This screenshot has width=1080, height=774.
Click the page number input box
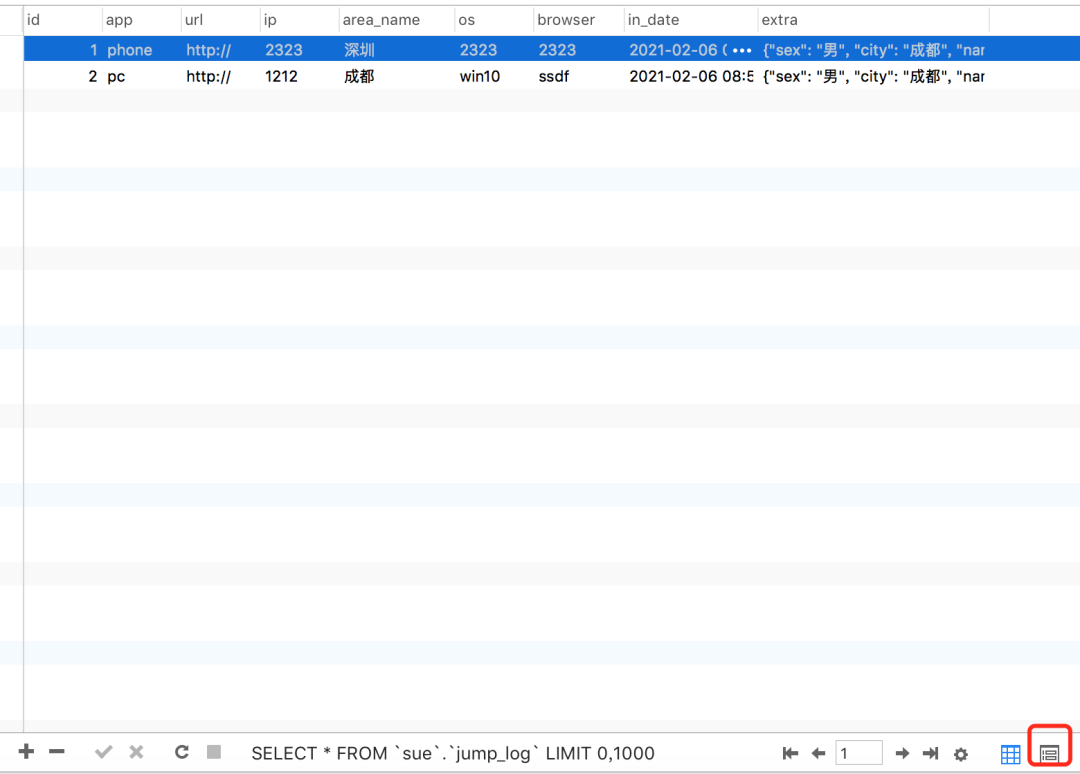859,752
